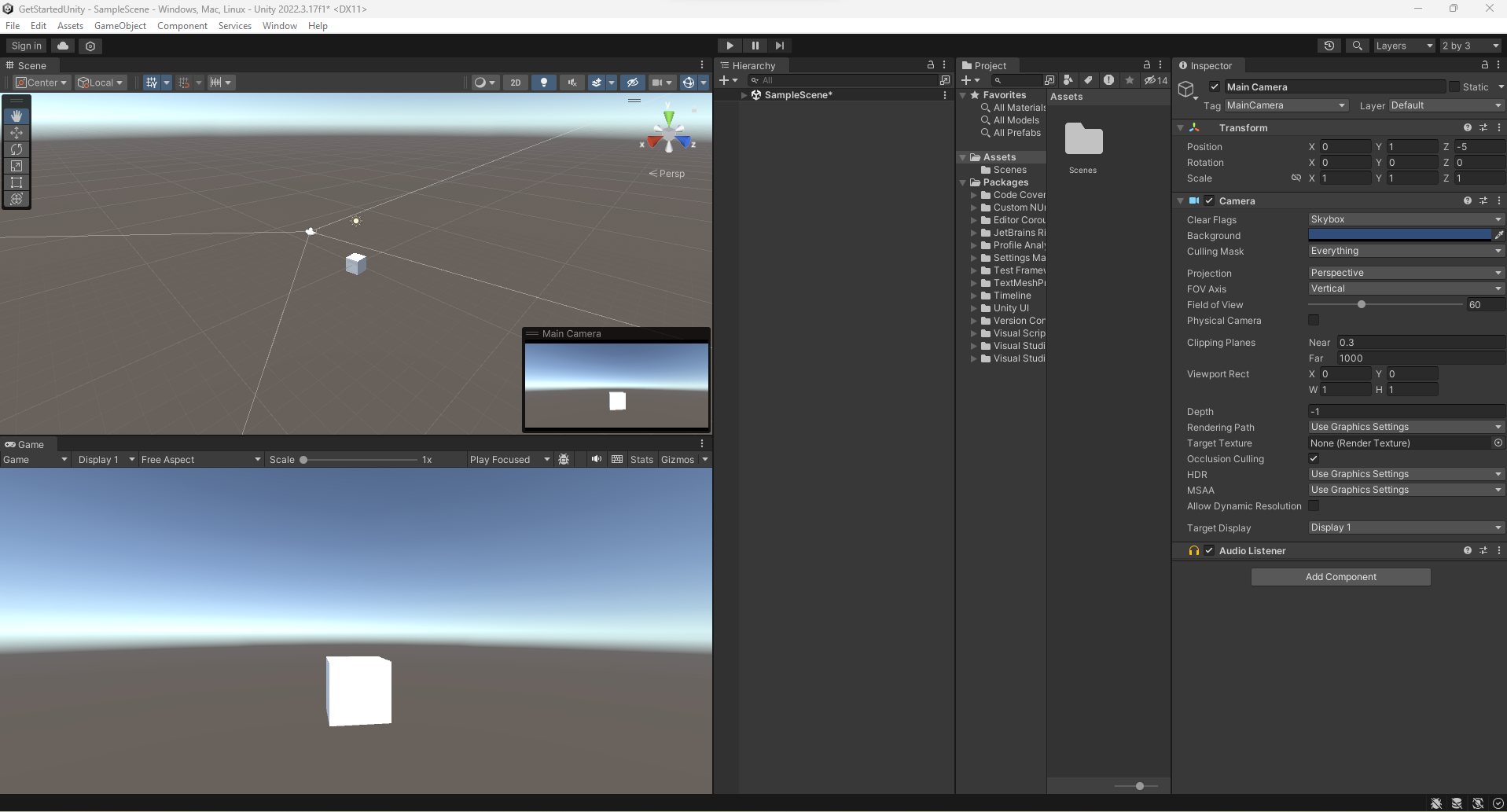Open the Layers dropdown
Viewport: 1507px width, 812px height.
click(1404, 46)
